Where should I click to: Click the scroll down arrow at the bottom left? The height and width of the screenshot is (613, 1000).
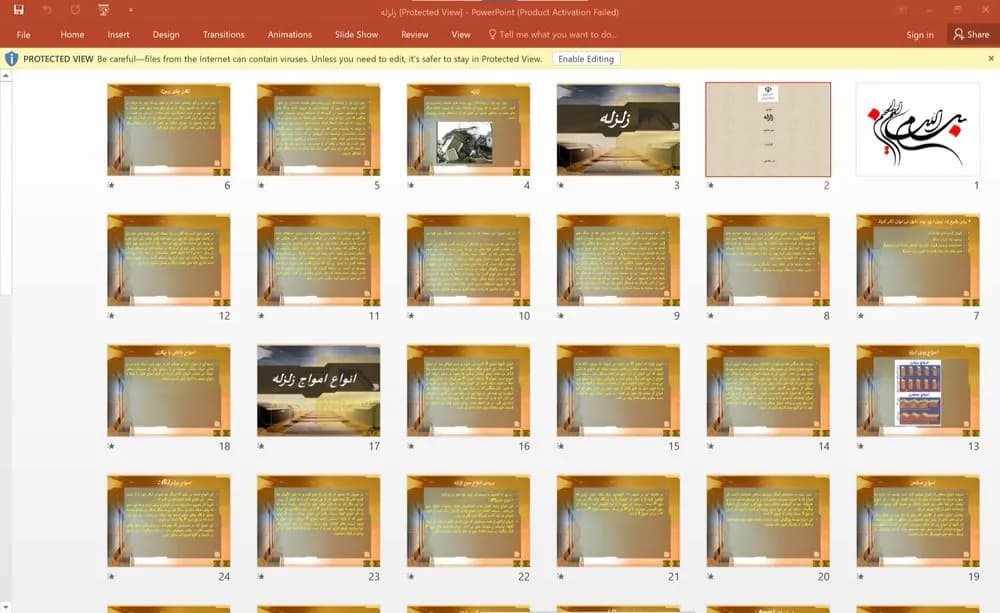point(6,607)
